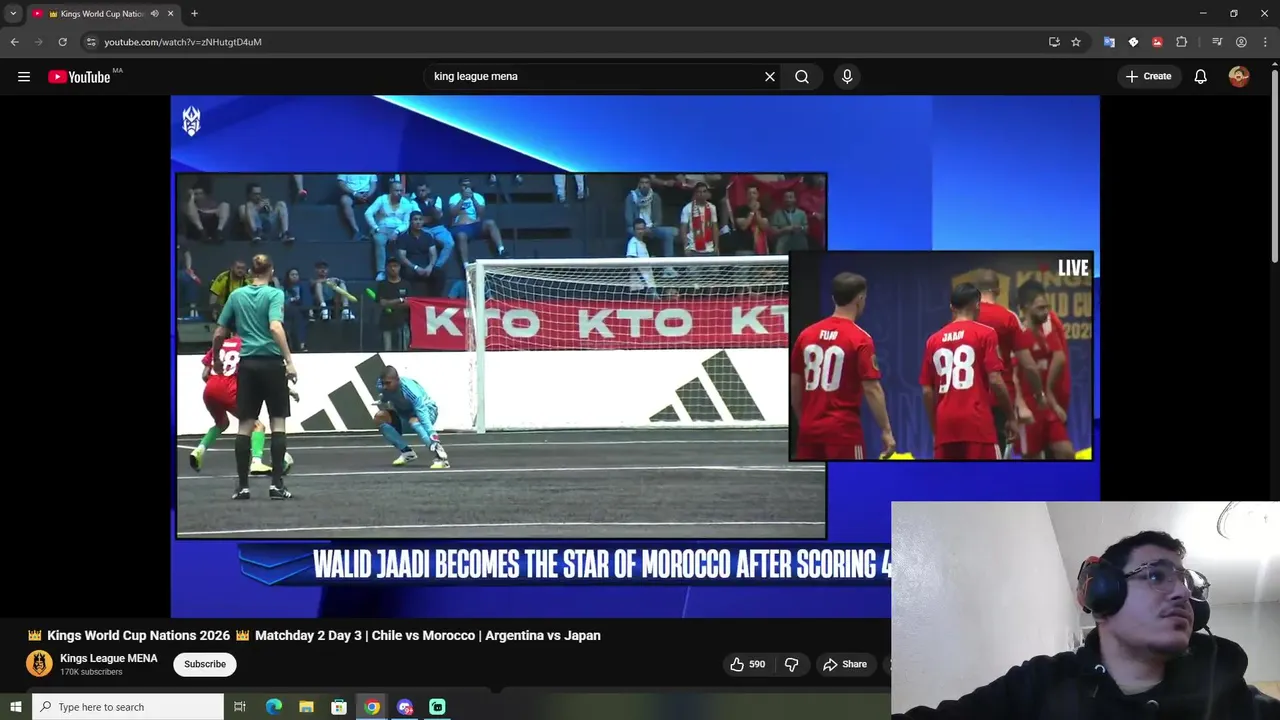The width and height of the screenshot is (1280, 720).
Task: Click the address bar URL
Action: tap(183, 42)
